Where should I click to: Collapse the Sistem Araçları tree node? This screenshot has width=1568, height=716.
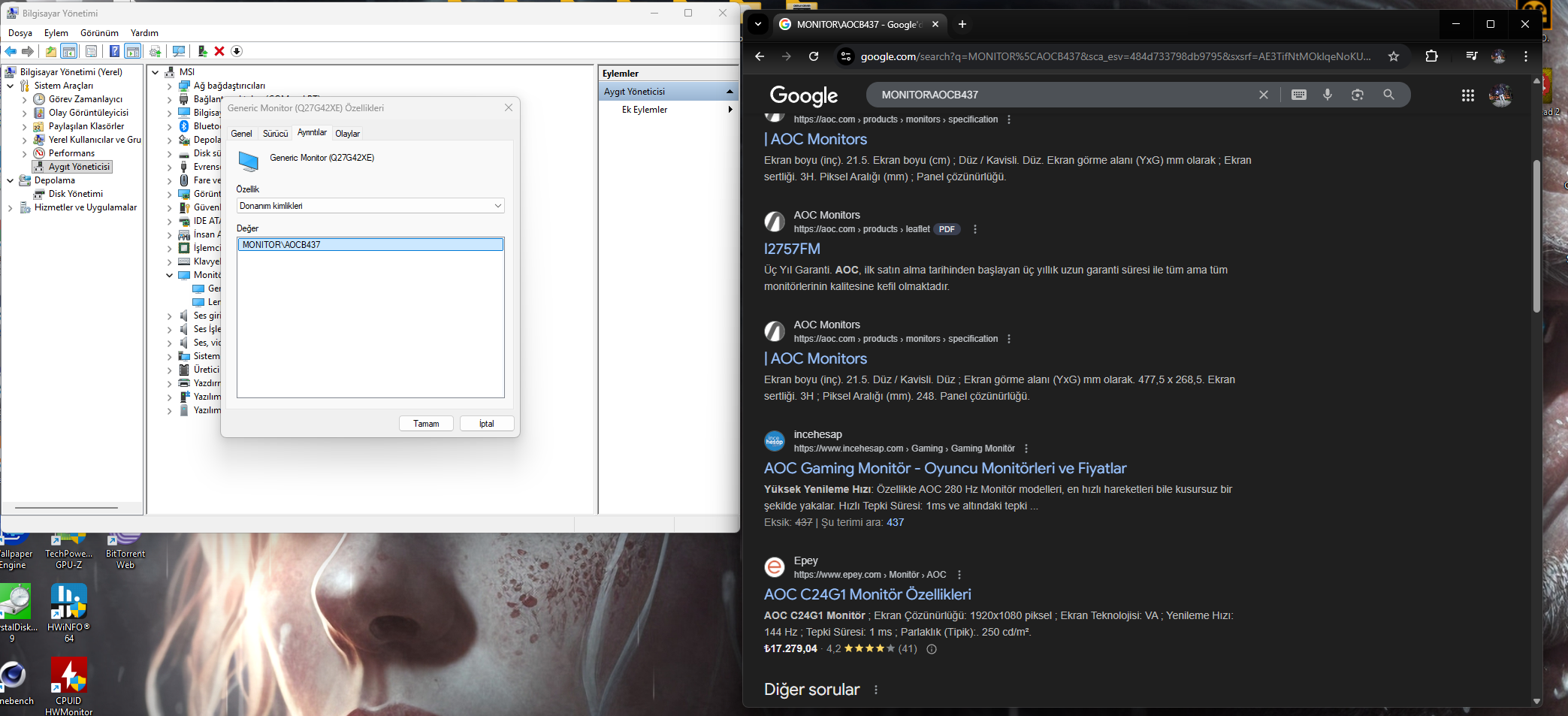pyautogui.click(x=11, y=86)
